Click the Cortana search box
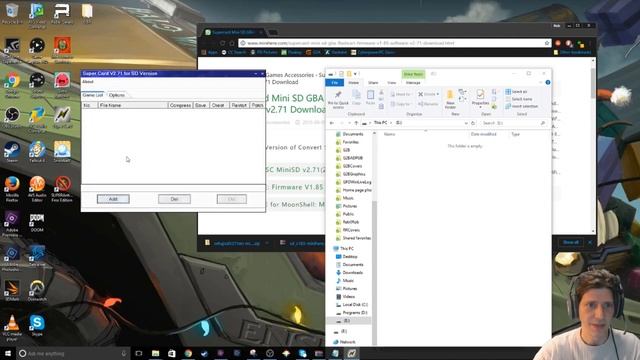The image size is (640, 360). [73, 353]
